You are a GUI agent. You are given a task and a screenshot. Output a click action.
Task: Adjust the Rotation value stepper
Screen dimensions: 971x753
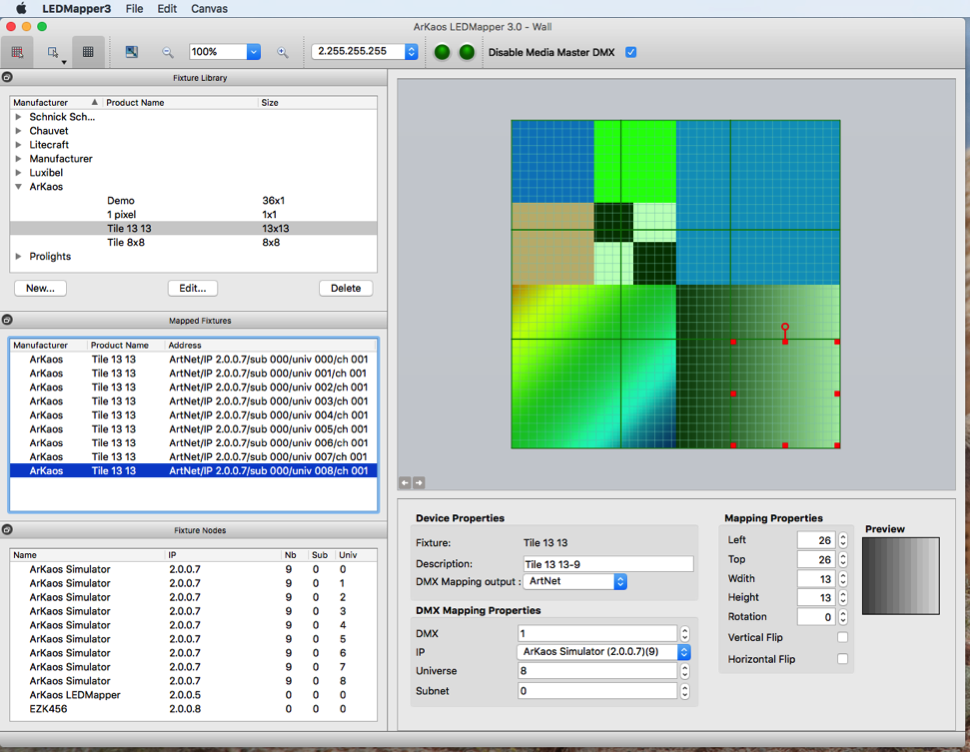click(x=843, y=617)
